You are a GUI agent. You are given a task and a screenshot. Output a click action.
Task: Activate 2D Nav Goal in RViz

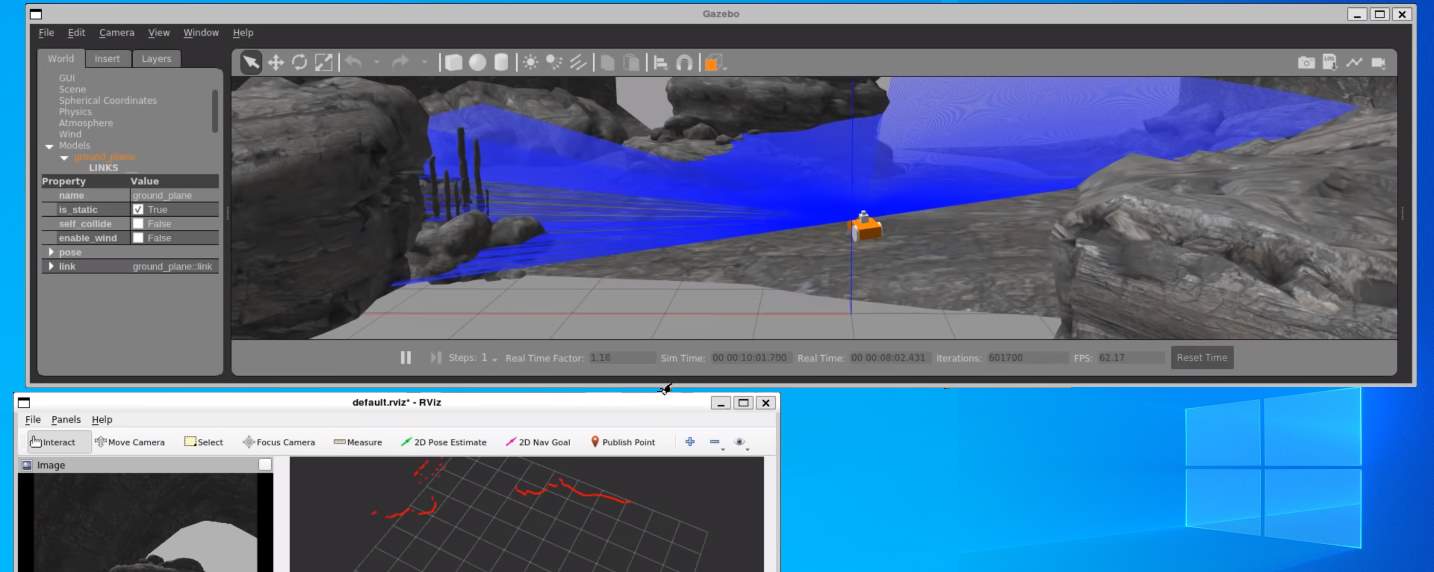click(538, 442)
